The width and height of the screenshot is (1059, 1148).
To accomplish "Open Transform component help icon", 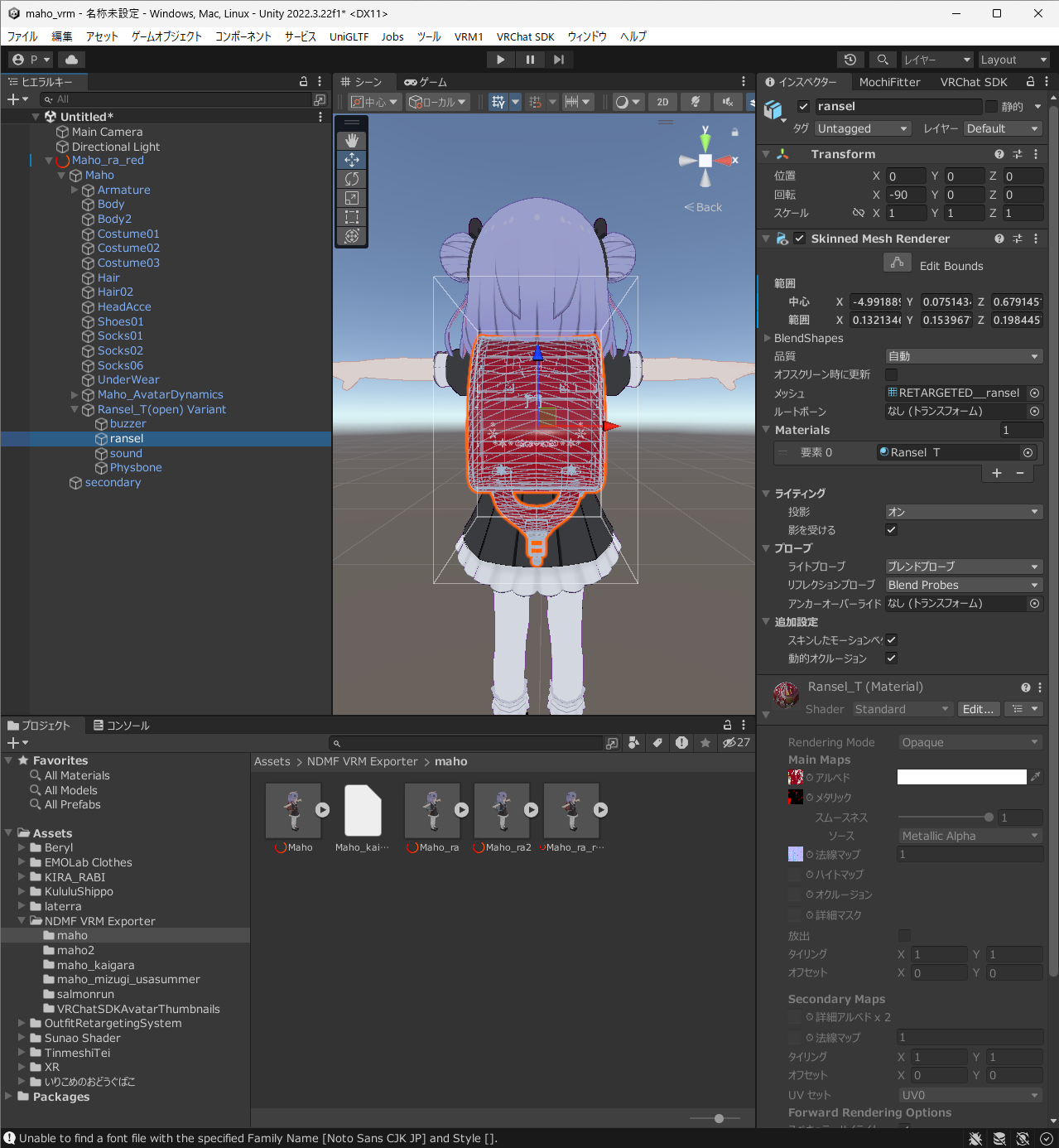I will [x=999, y=154].
